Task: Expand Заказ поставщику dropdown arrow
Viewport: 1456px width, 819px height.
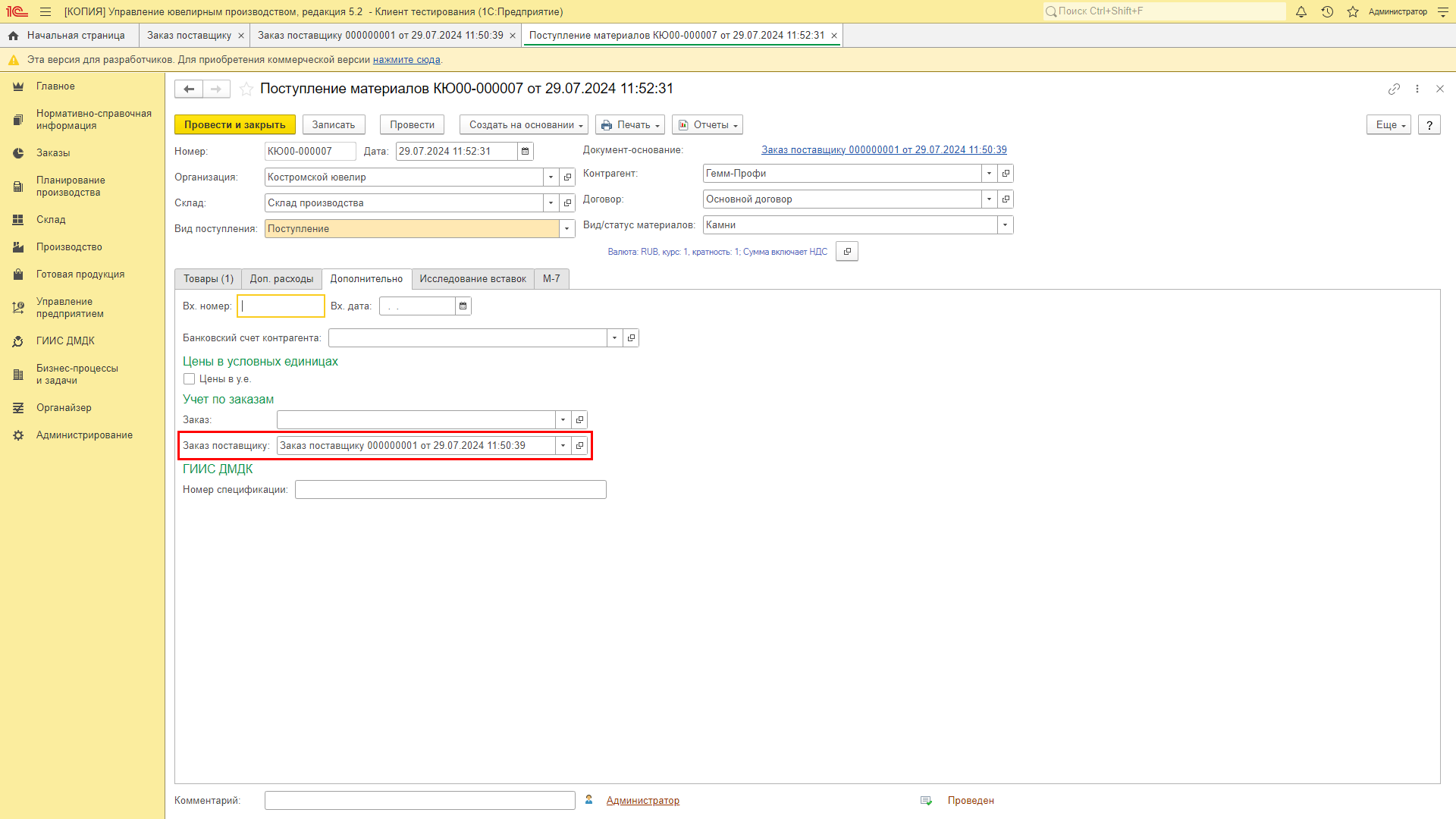Action: click(x=563, y=445)
